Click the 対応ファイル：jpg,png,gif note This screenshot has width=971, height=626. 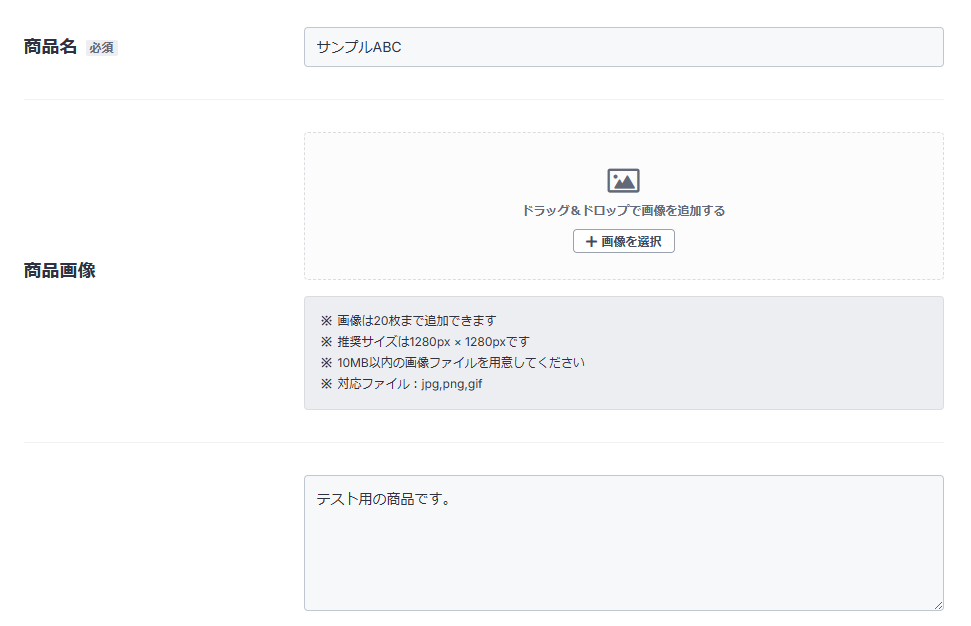click(401, 384)
